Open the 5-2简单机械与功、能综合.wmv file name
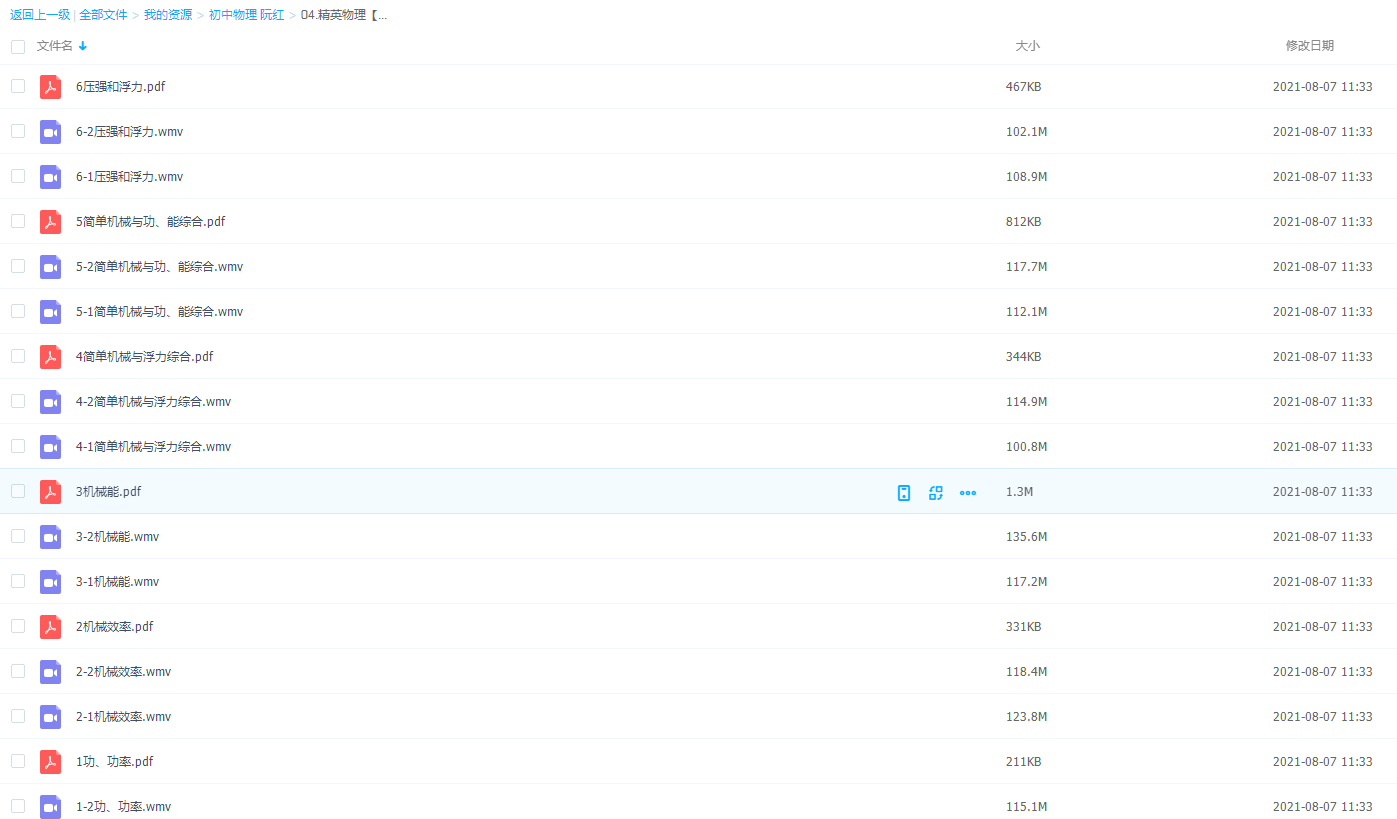This screenshot has width=1397, height=819. tap(159, 267)
